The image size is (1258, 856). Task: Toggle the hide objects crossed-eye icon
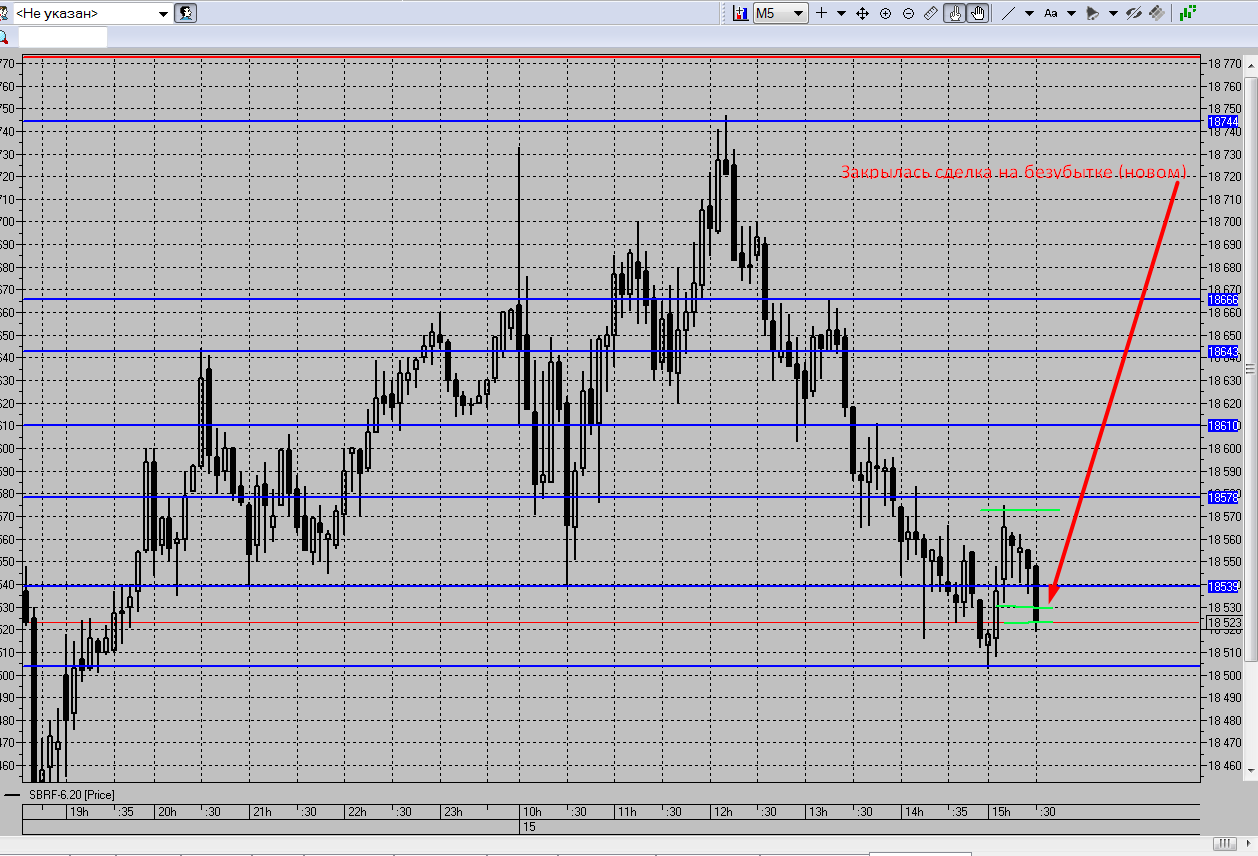pyautogui.click(x=1134, y=13)
